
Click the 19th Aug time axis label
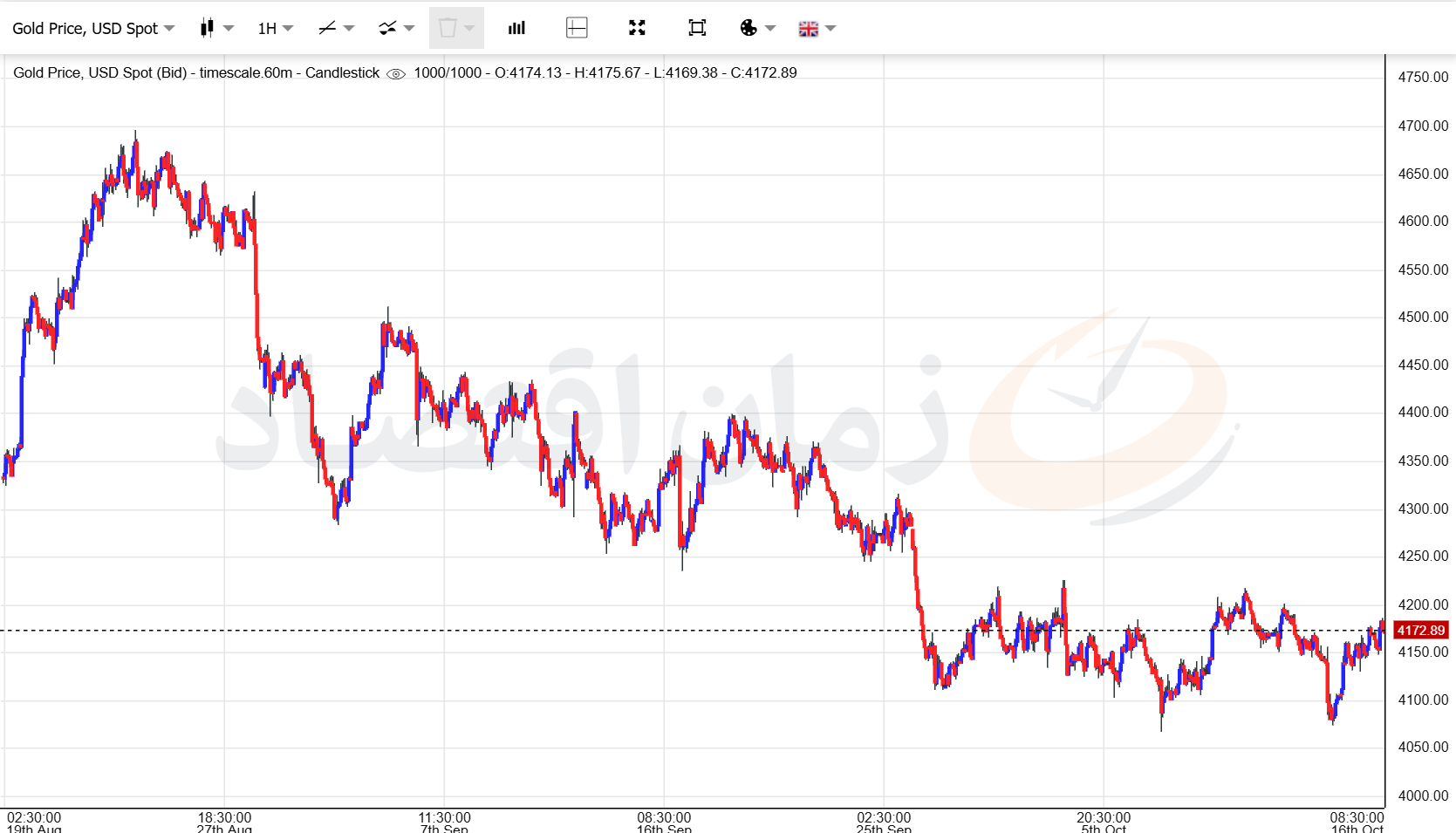[34, 829]
